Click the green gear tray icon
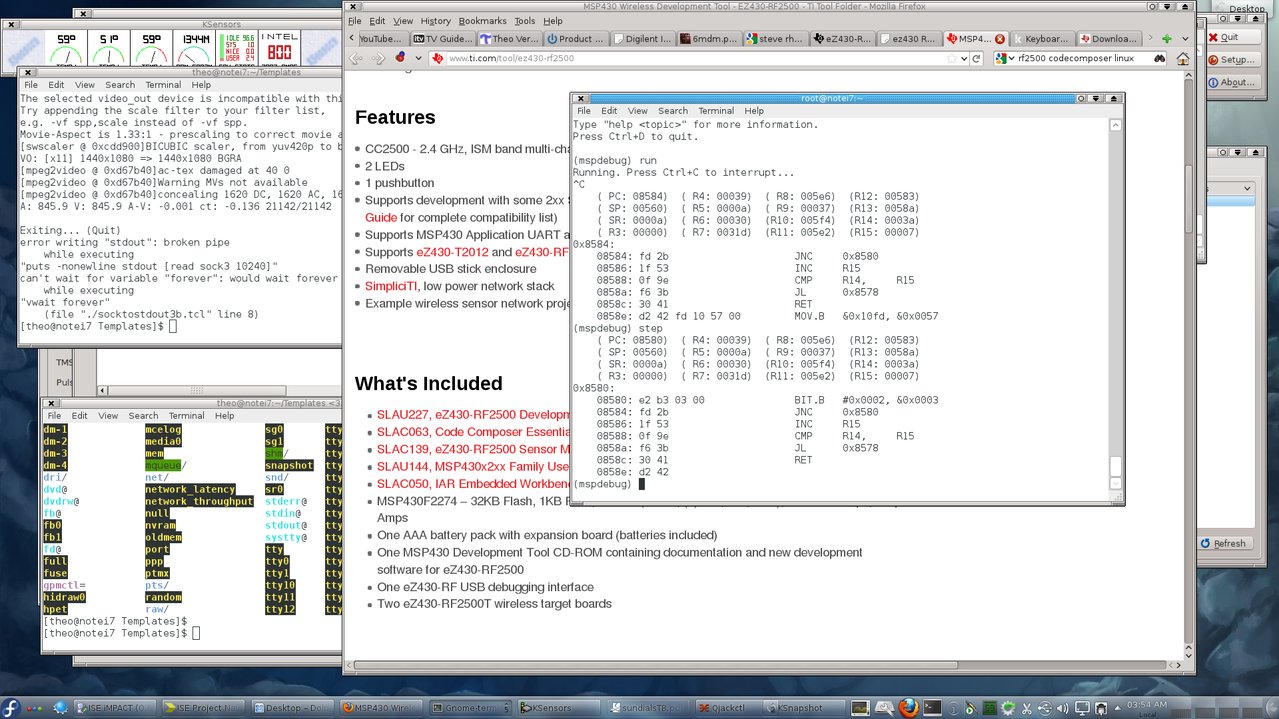The image size is (1279, 719). [1008, 708]
